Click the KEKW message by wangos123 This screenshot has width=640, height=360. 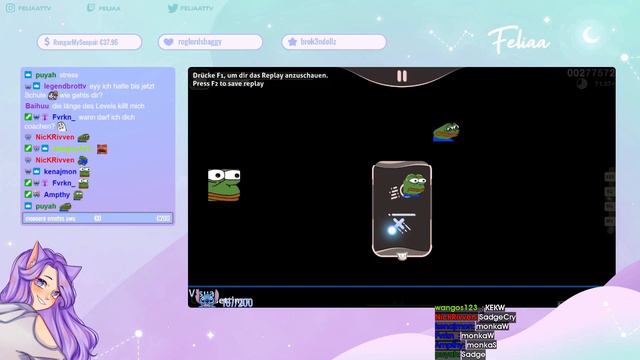point(495,308)
